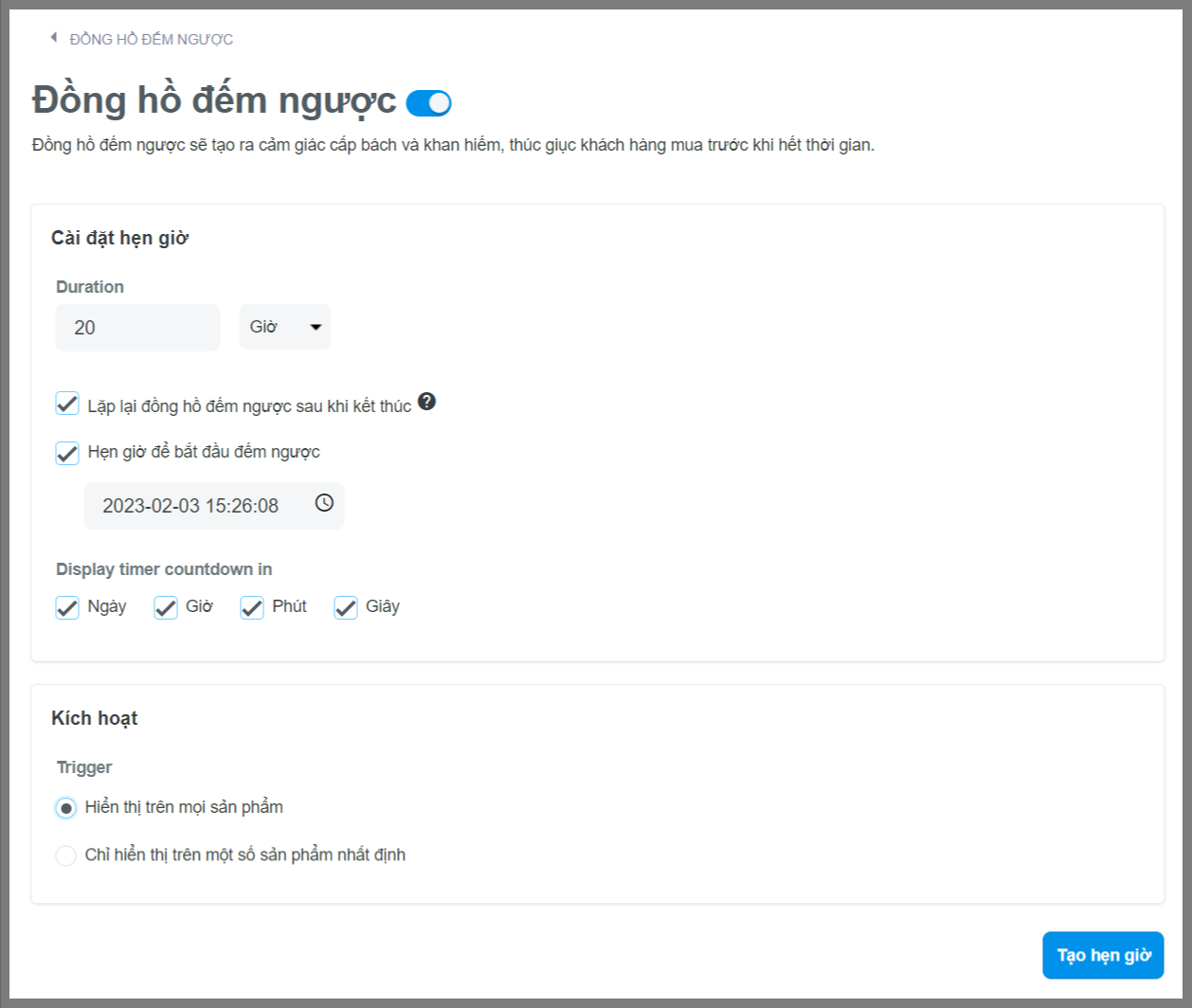The height and width of the screenshot is (1008, 1192).
Task: Select Hiển thị trên mọi sản phẩm radio
Action: tap(65, 808)
